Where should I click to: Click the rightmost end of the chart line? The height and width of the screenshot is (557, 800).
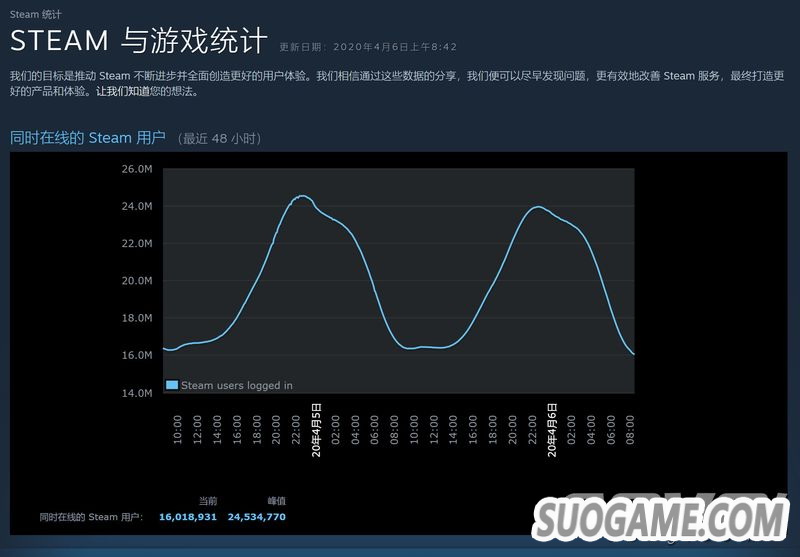point(634,354)
